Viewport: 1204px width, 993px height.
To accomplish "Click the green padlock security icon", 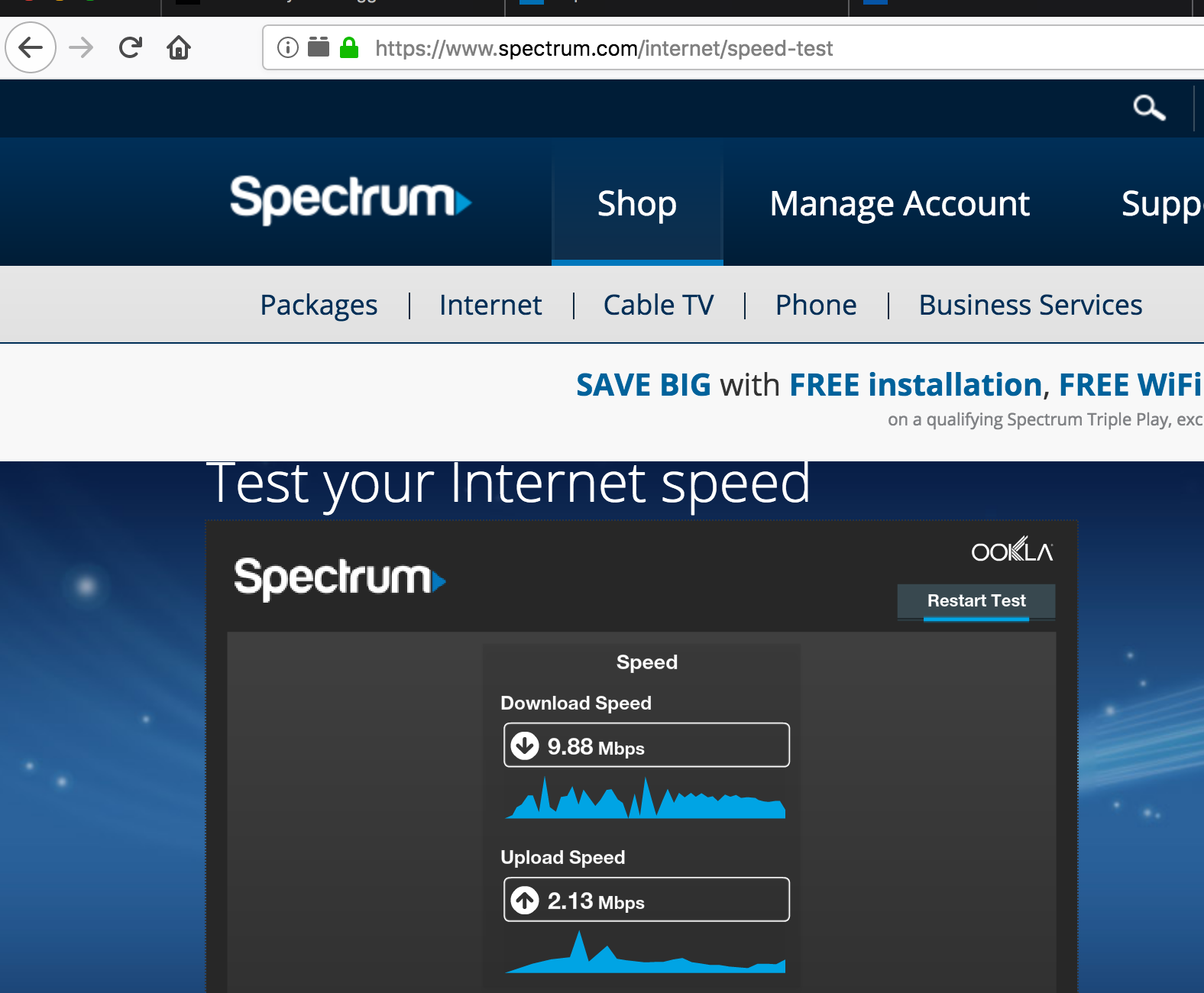I will pyautogui.click(x=349, y=48).
